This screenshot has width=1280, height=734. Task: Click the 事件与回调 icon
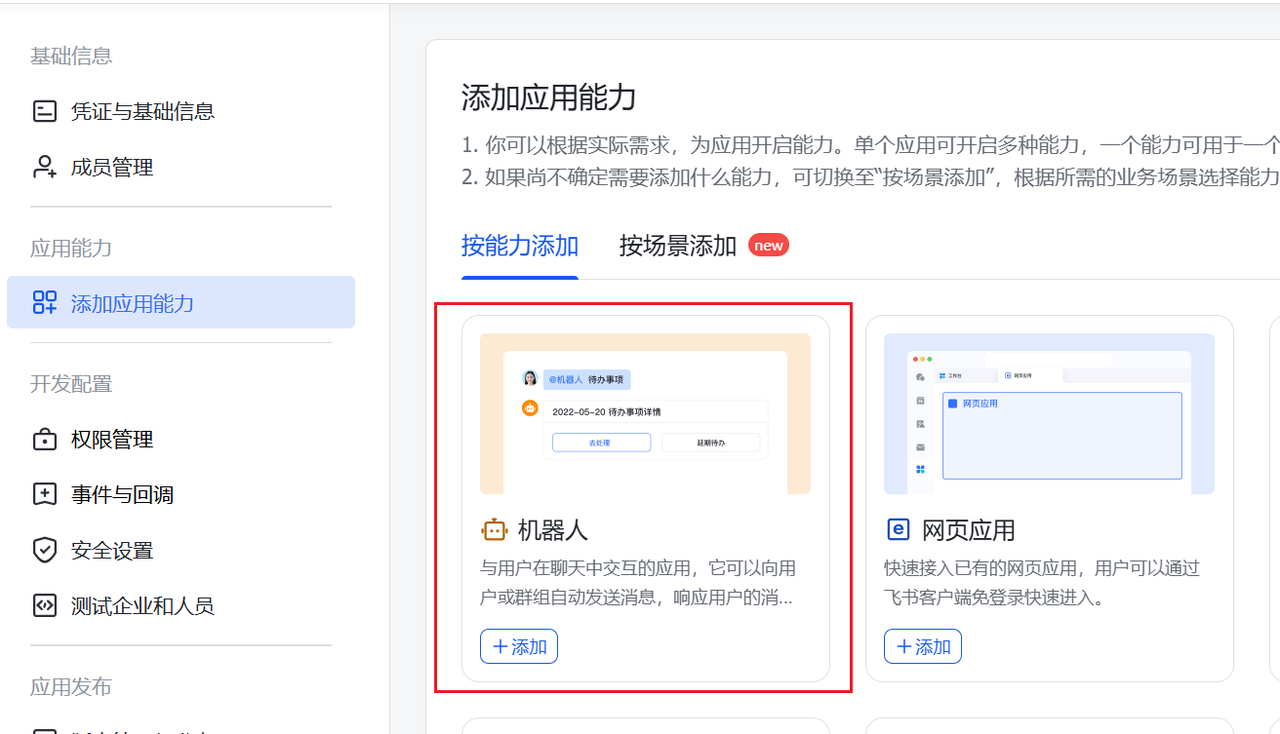[x=45, y=494]
